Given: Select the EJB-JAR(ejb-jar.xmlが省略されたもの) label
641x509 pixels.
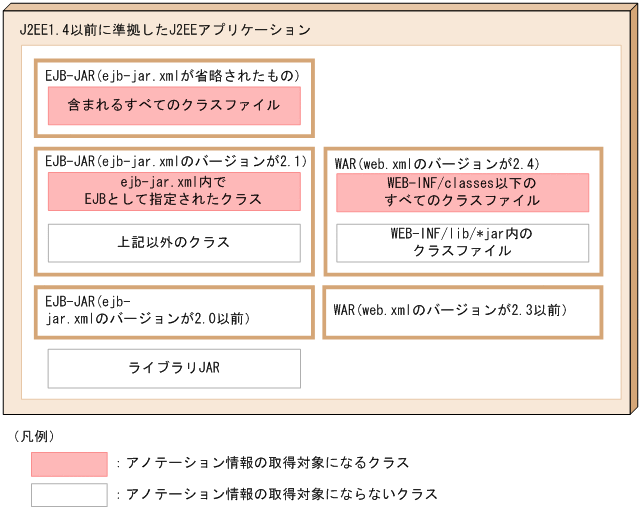Looking at the screenshot, I should pos(172,75).
